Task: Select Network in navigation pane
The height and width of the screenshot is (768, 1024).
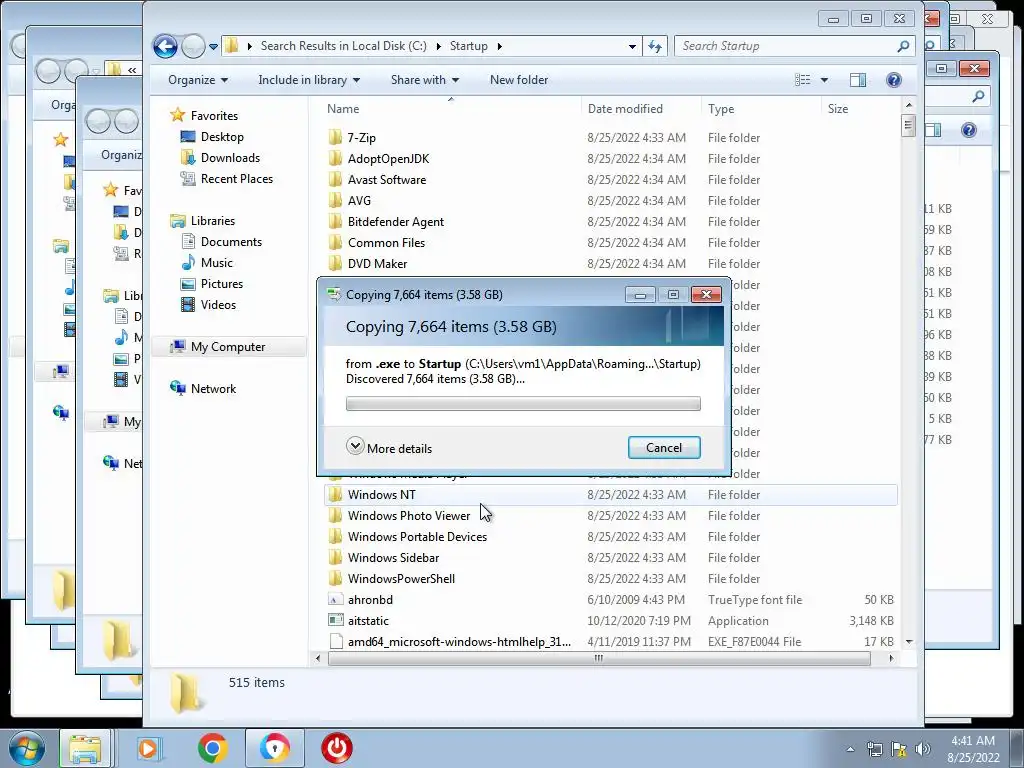Action: [213, 389]
